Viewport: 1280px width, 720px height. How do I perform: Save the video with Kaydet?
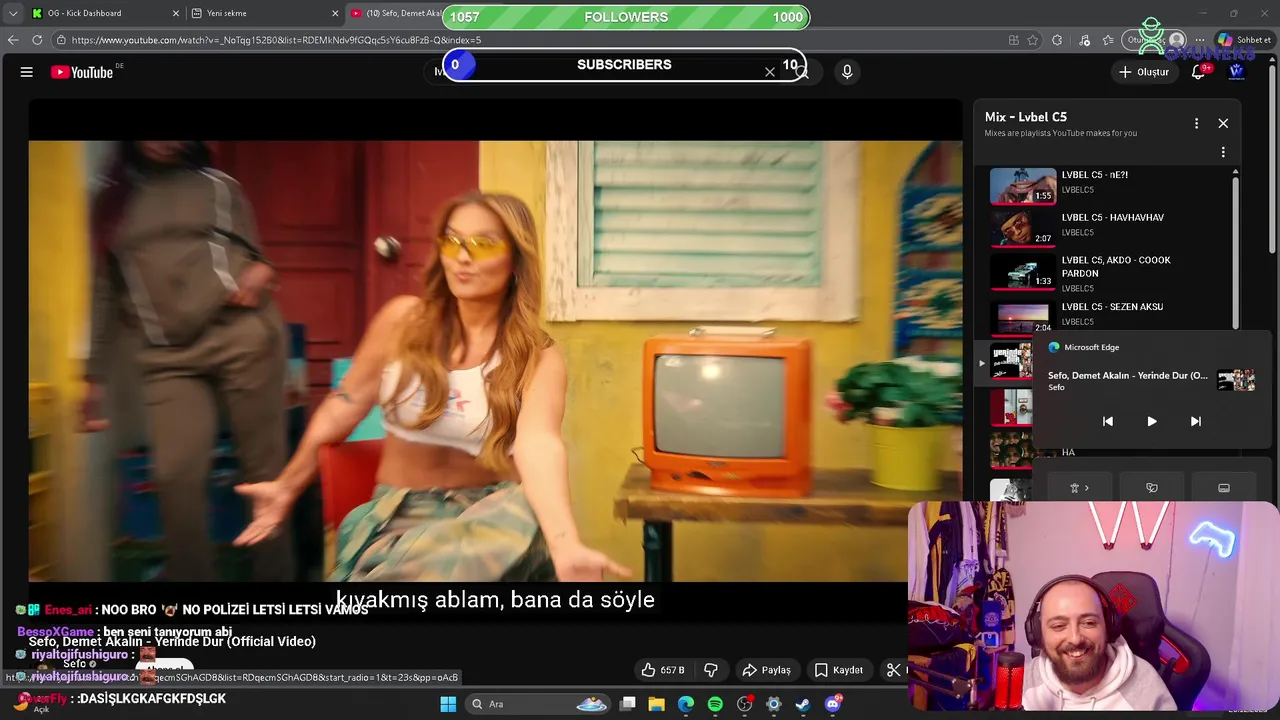[x=839, y=670]
